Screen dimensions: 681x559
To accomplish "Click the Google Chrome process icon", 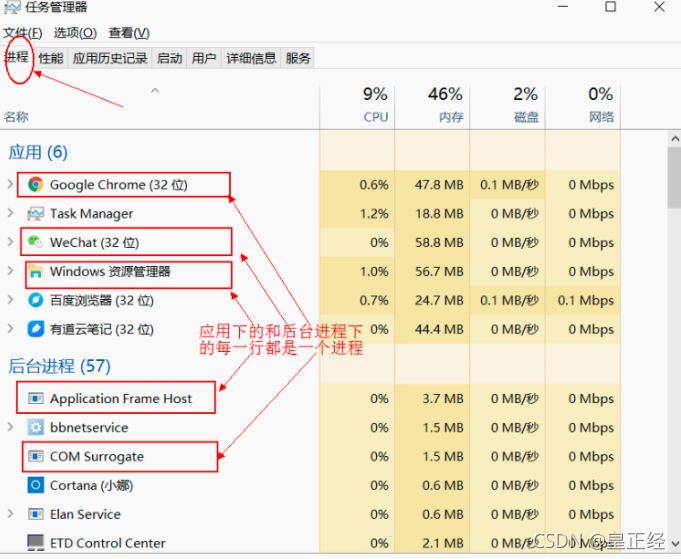I will tap(35, 185).
